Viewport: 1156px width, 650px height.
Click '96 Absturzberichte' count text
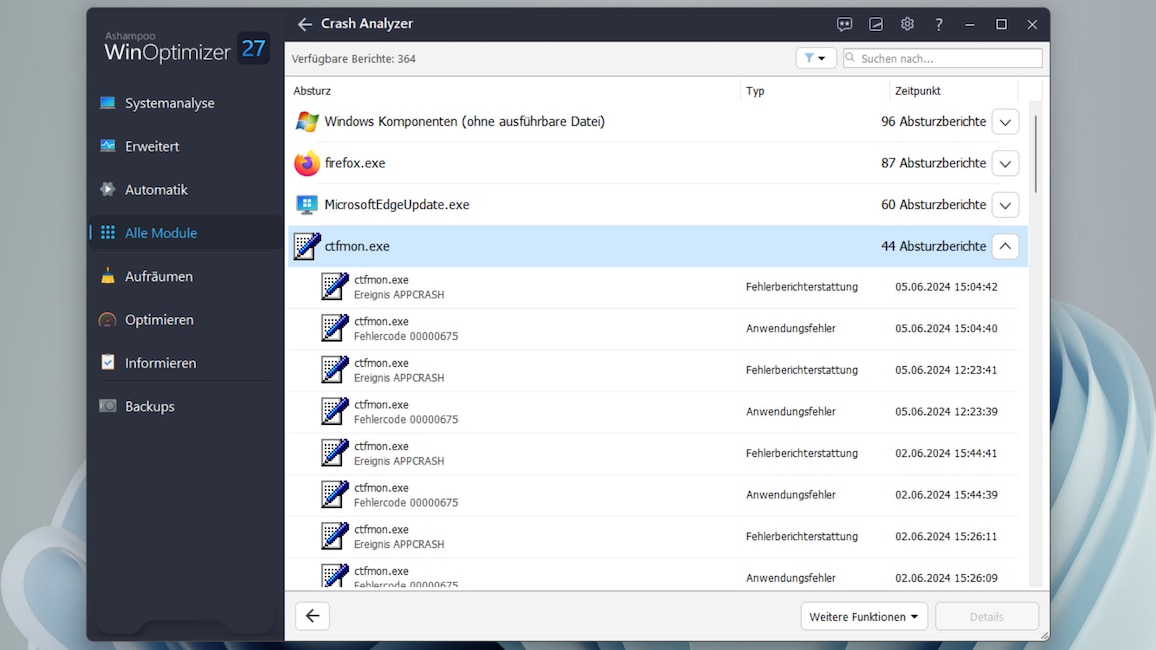(933, 122)
